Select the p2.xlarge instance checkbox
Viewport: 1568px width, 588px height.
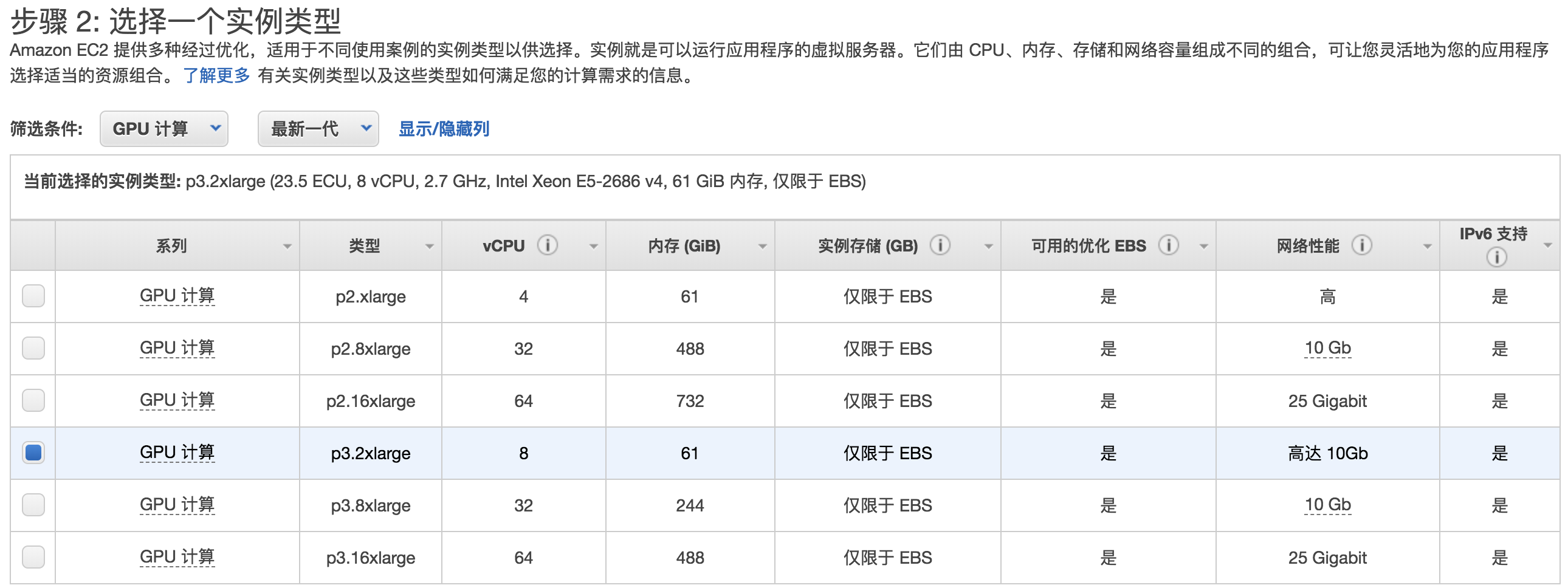coord(33,296)
